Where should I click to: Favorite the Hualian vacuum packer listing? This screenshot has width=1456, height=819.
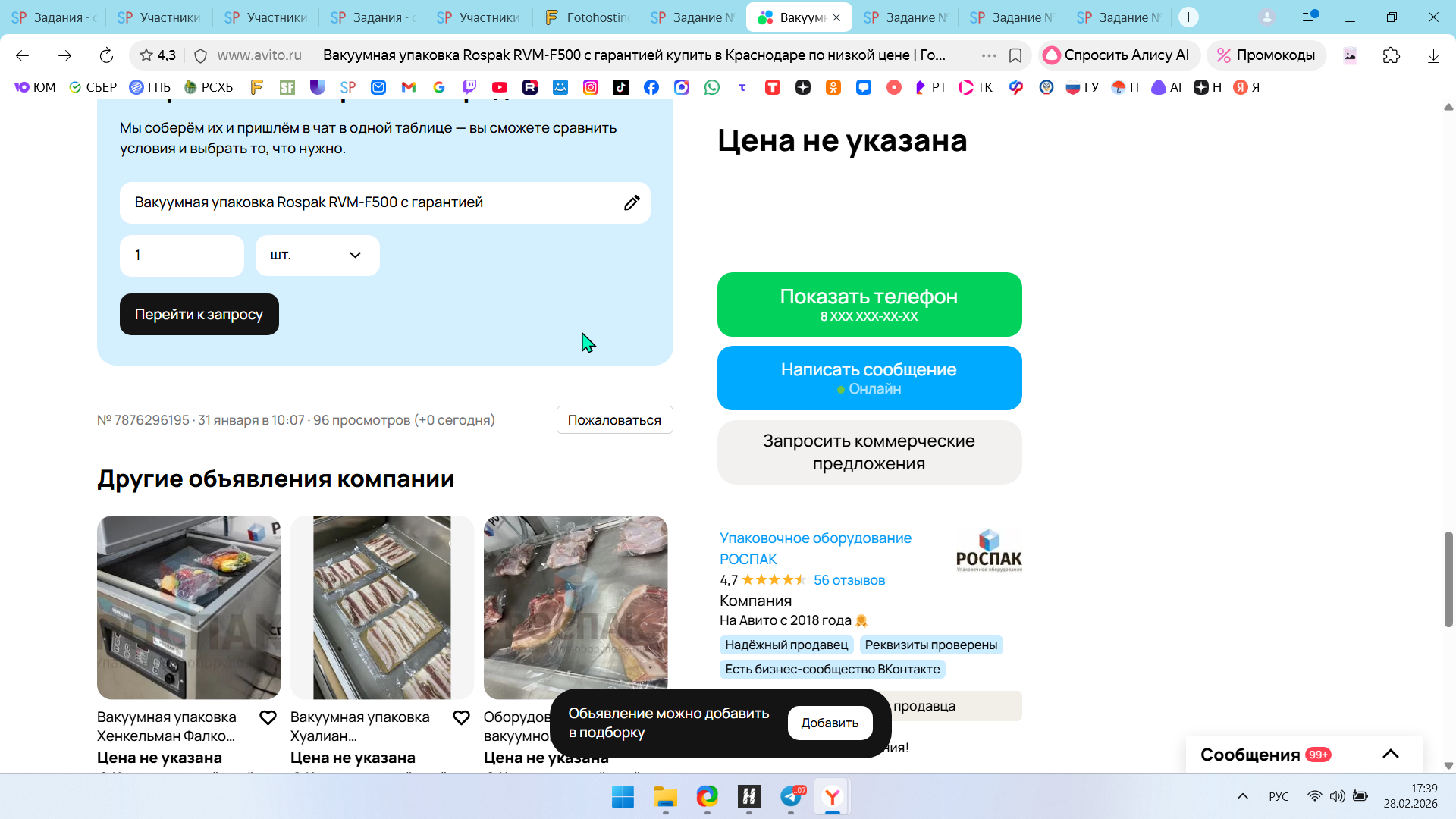[x=461, y=717]
